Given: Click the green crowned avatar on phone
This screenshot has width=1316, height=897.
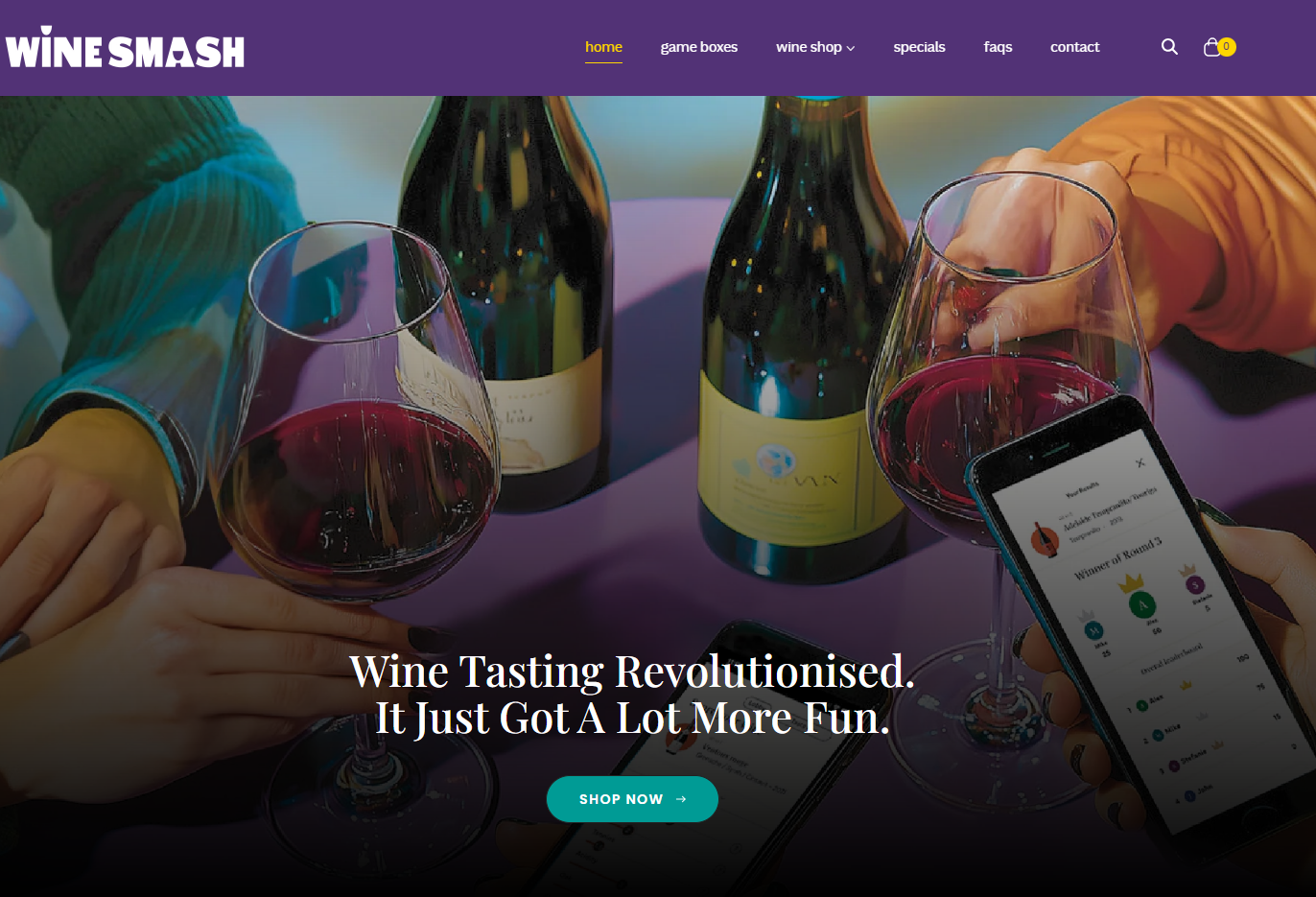Looking at the screenshot, I should pyautogui.click(x=1141, y=604).
